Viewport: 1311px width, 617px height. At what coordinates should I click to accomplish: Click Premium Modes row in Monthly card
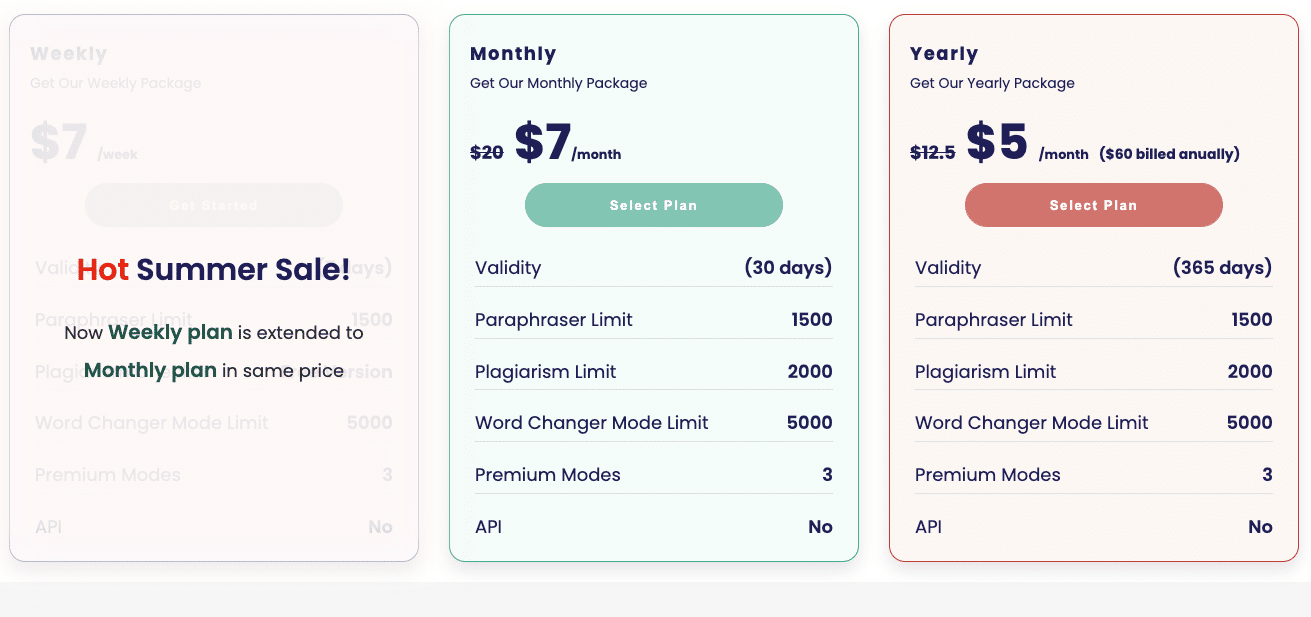654,475
